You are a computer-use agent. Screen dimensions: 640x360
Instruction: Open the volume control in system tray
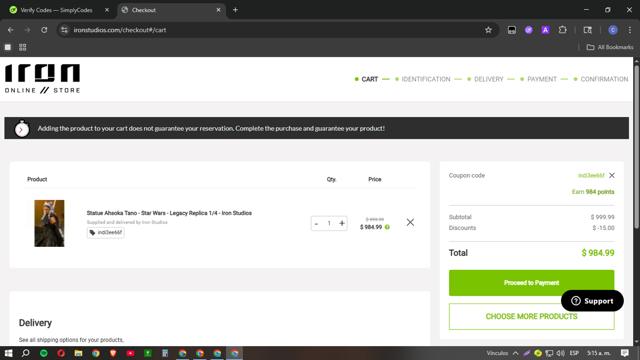[560, 353]
